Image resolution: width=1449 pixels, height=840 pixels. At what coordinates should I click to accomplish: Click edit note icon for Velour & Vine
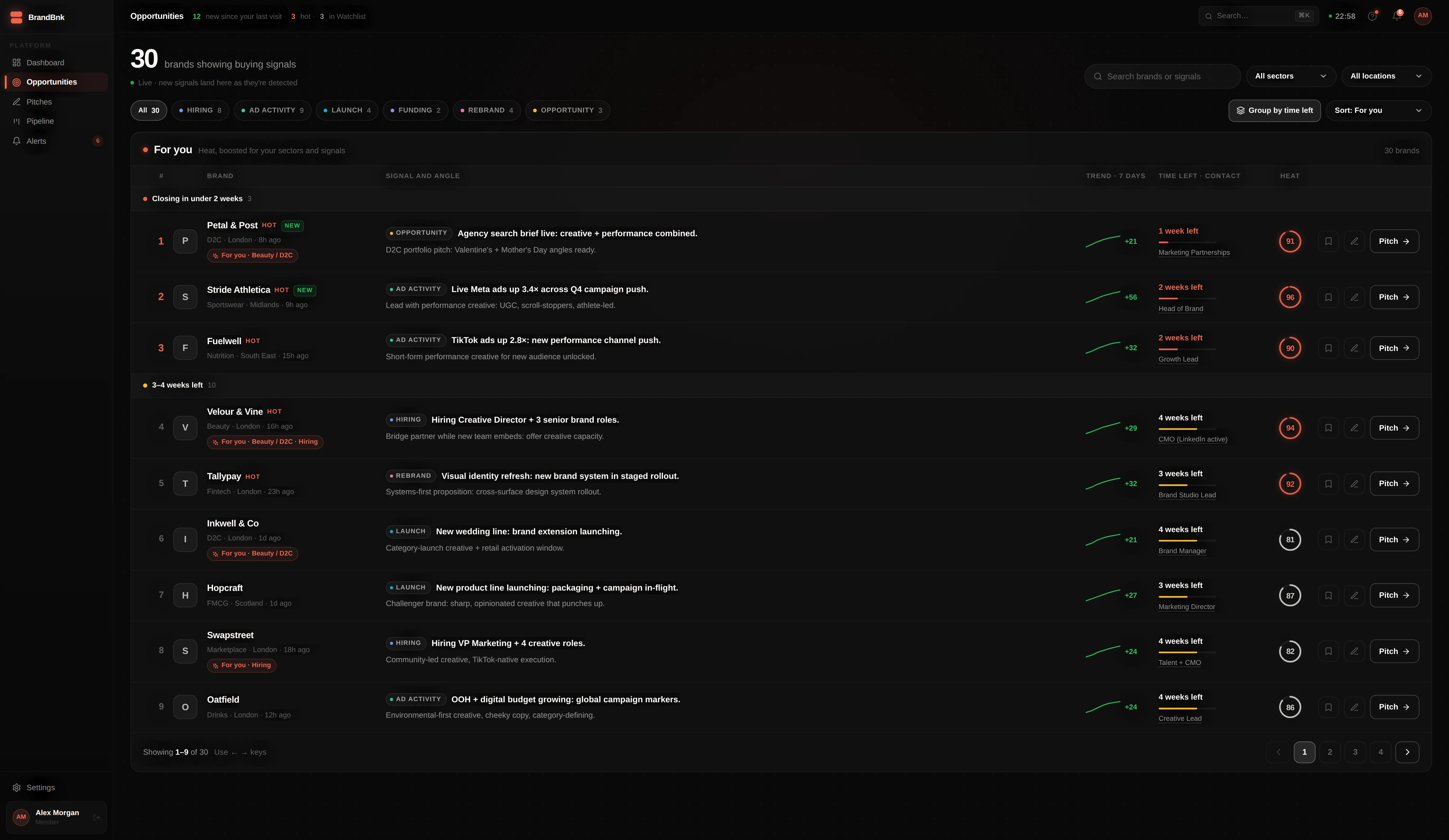(1354, 428)
